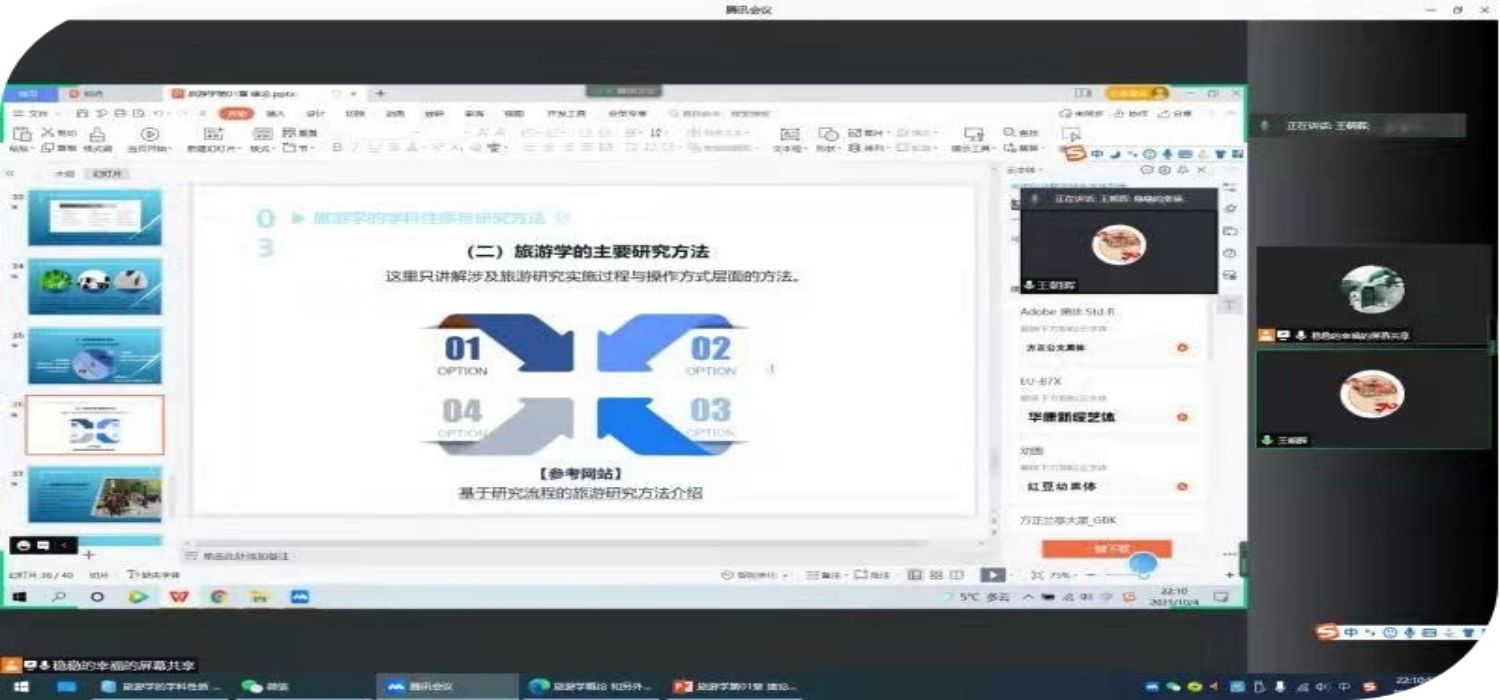Select the 开始 ribbon tab
Image resolution: width=1500 pixels, height=700 pixels.
click(x=235, y=114)
